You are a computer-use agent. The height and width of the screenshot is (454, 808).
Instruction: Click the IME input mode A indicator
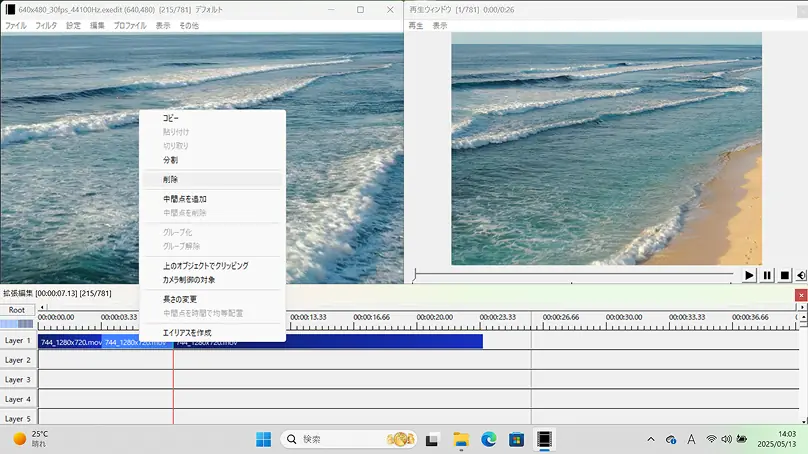[x=691, y=440]
